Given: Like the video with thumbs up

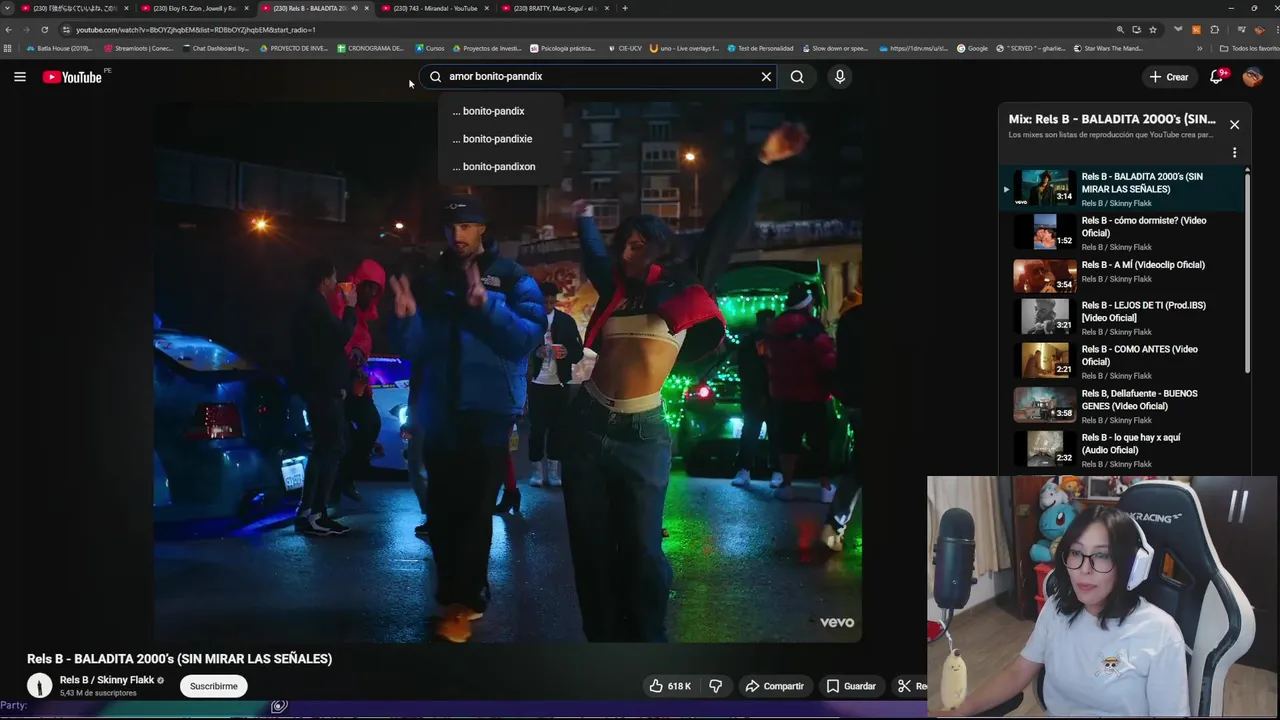Looking at the screenshot, I should (670, 686).
